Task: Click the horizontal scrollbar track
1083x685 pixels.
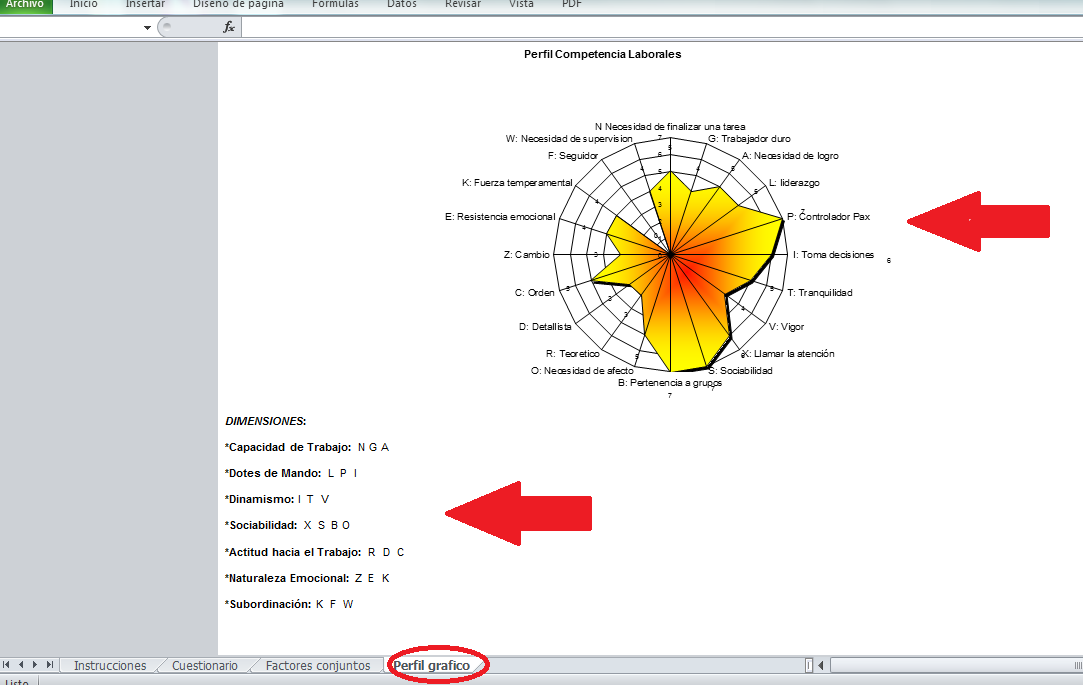Action: [x=950, y=665]
